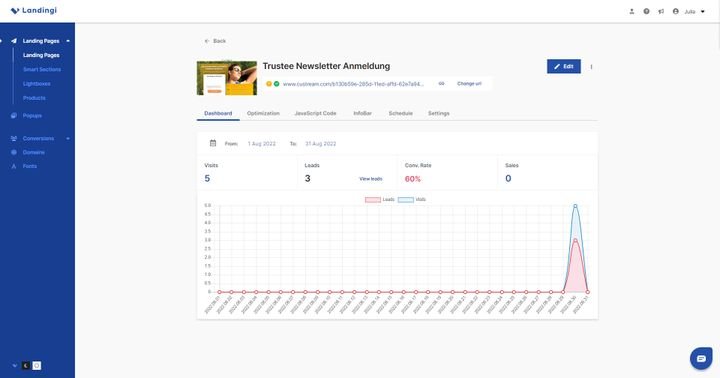The image size is (720, 378).
Task: Click the Edit button
Action: coord(563,66)
